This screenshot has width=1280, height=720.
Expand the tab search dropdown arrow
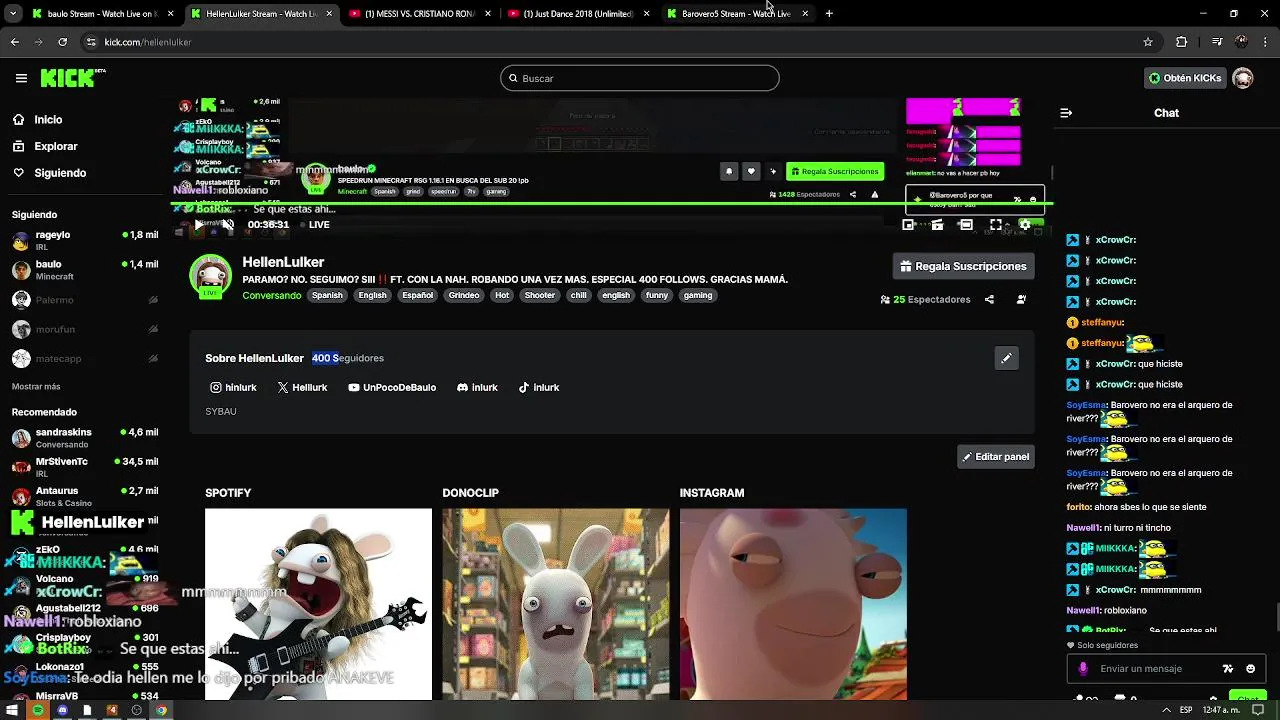coord(12,14)
